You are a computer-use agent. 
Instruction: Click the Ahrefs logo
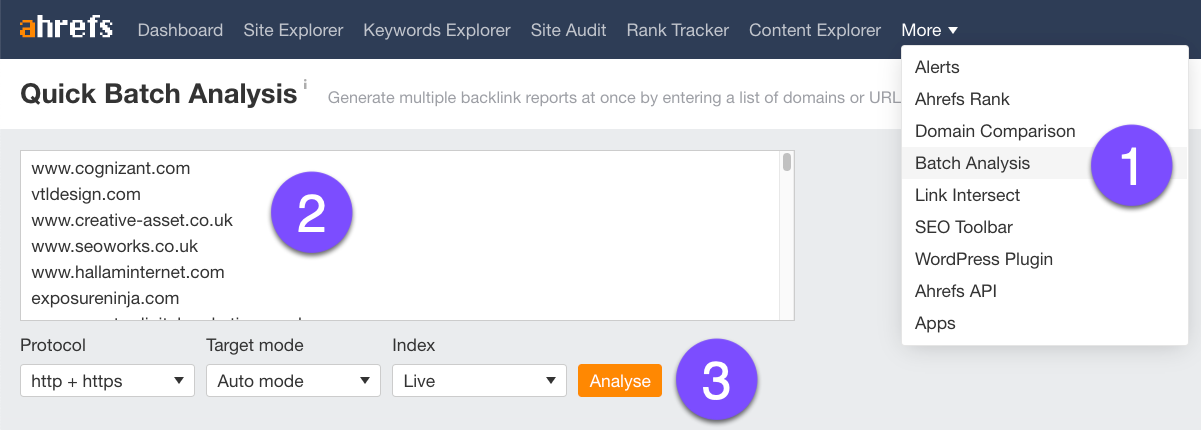tap(66, 28)
